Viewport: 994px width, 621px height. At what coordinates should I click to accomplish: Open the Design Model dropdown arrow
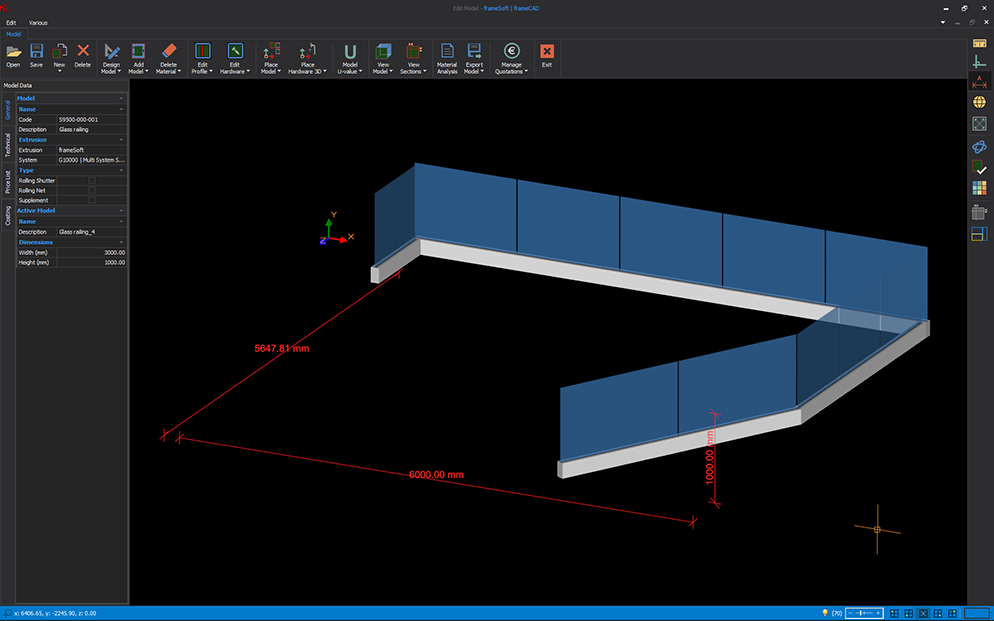pyautogui.click(x=119, y=72)
